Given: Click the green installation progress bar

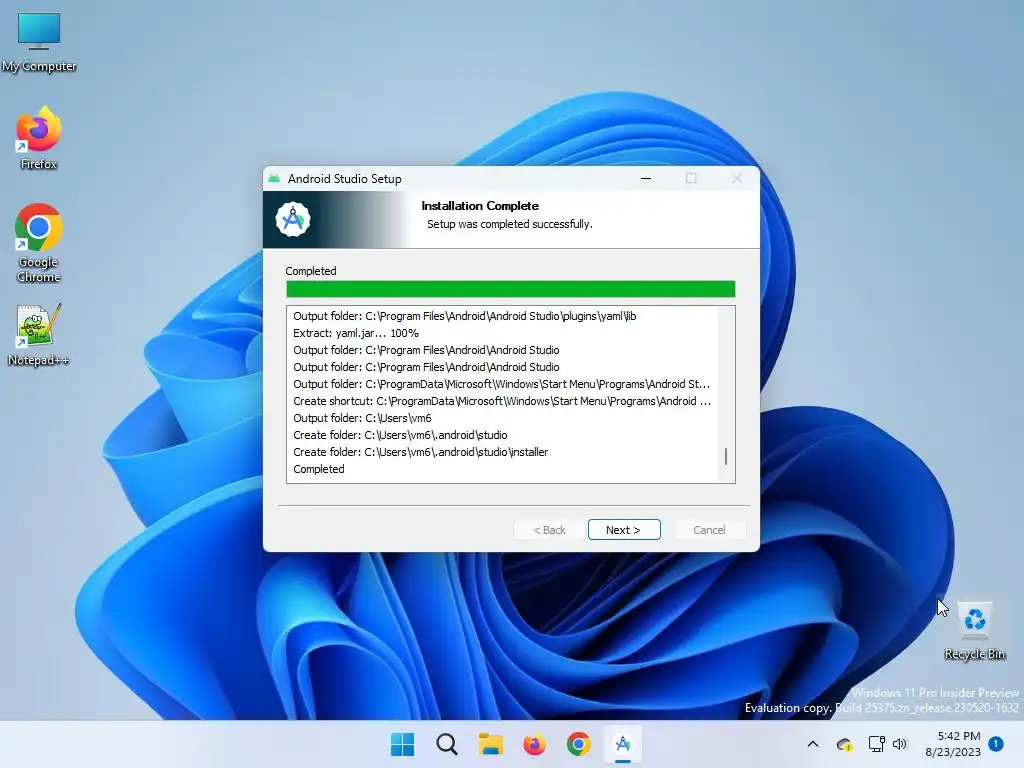Looking at the screenshot, I should (511, 289).
